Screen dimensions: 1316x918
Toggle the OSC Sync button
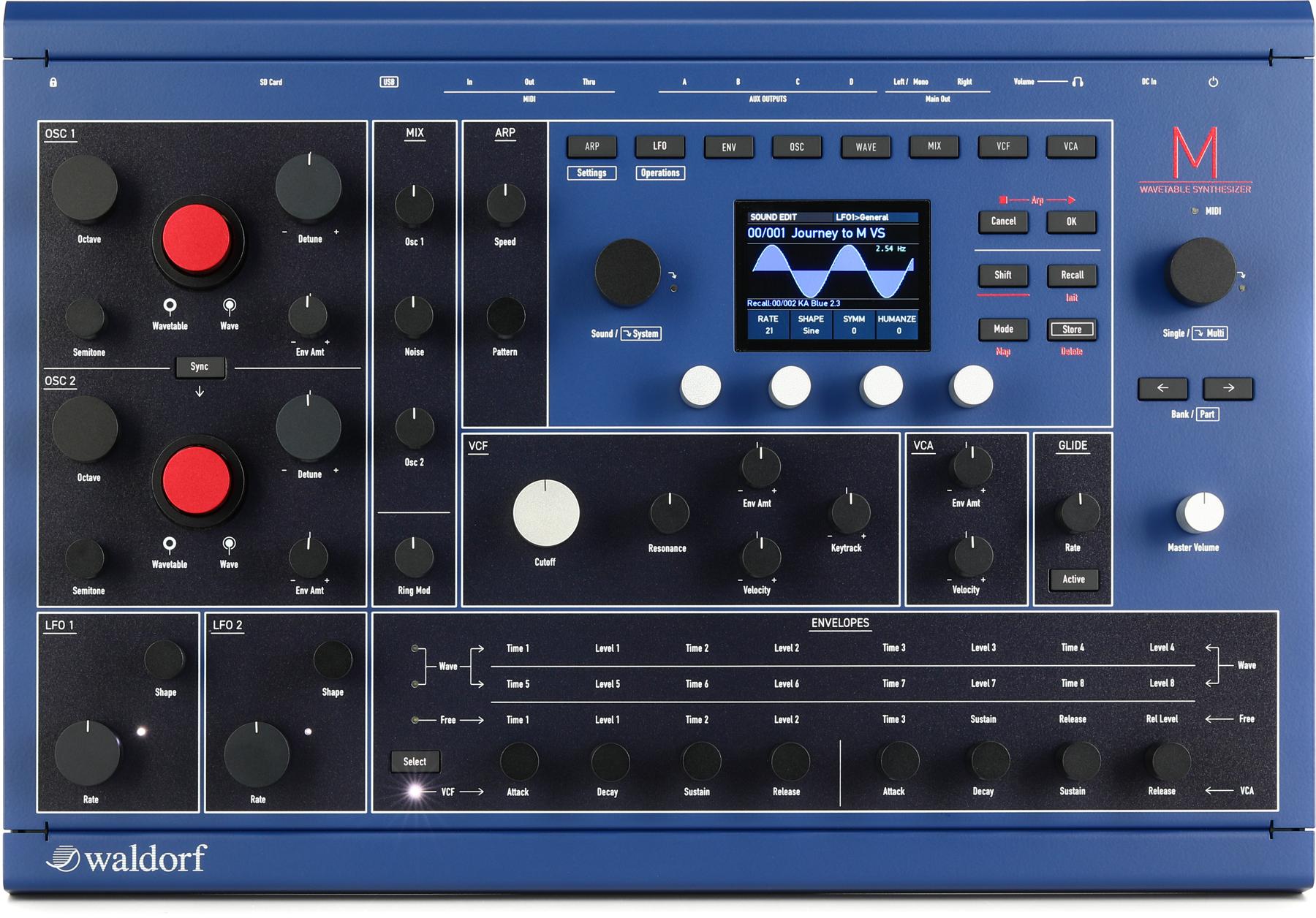coord(200,367)
